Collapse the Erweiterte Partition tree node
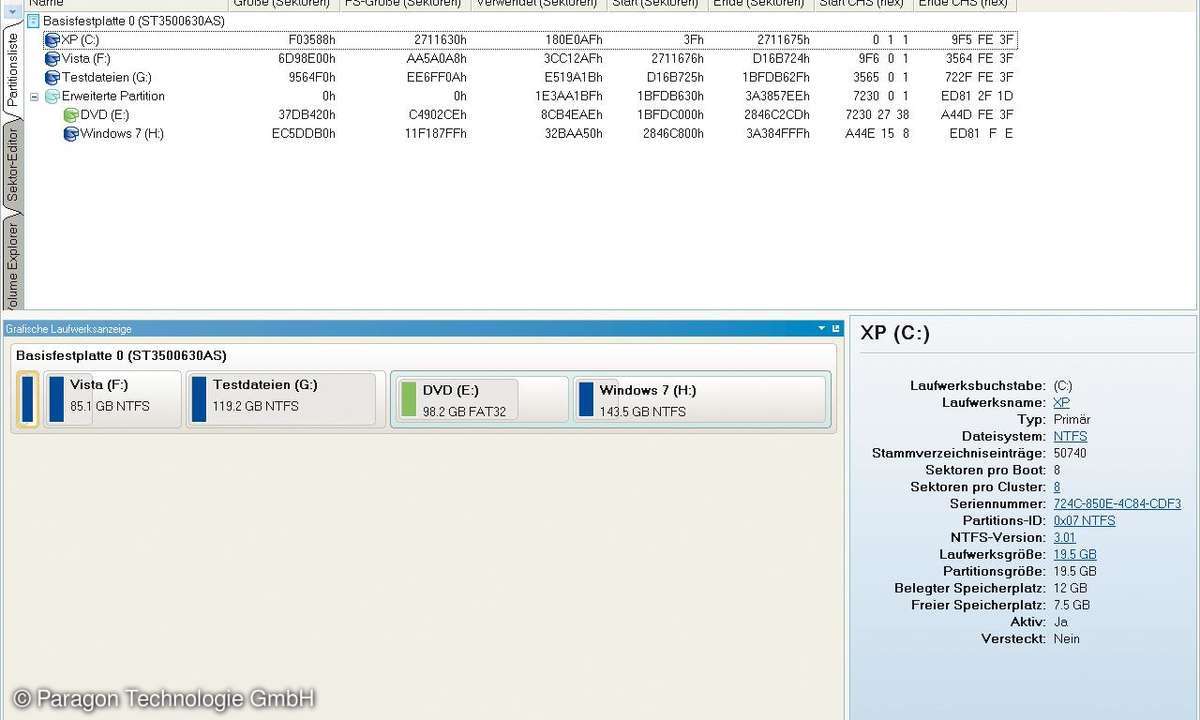The height and width of the screenshot is (720, 1200). tap(35, 96)
